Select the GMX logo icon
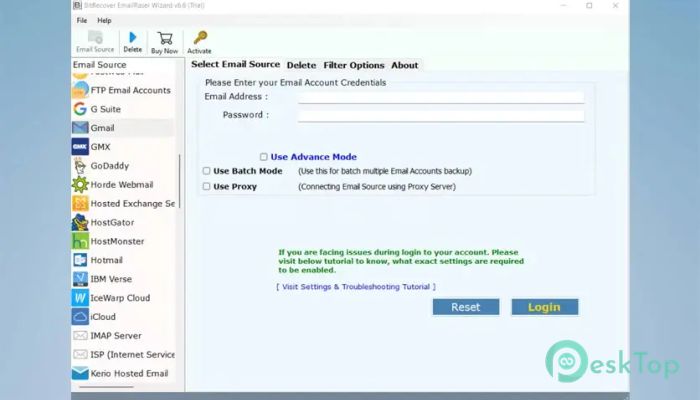 (80, 146)
